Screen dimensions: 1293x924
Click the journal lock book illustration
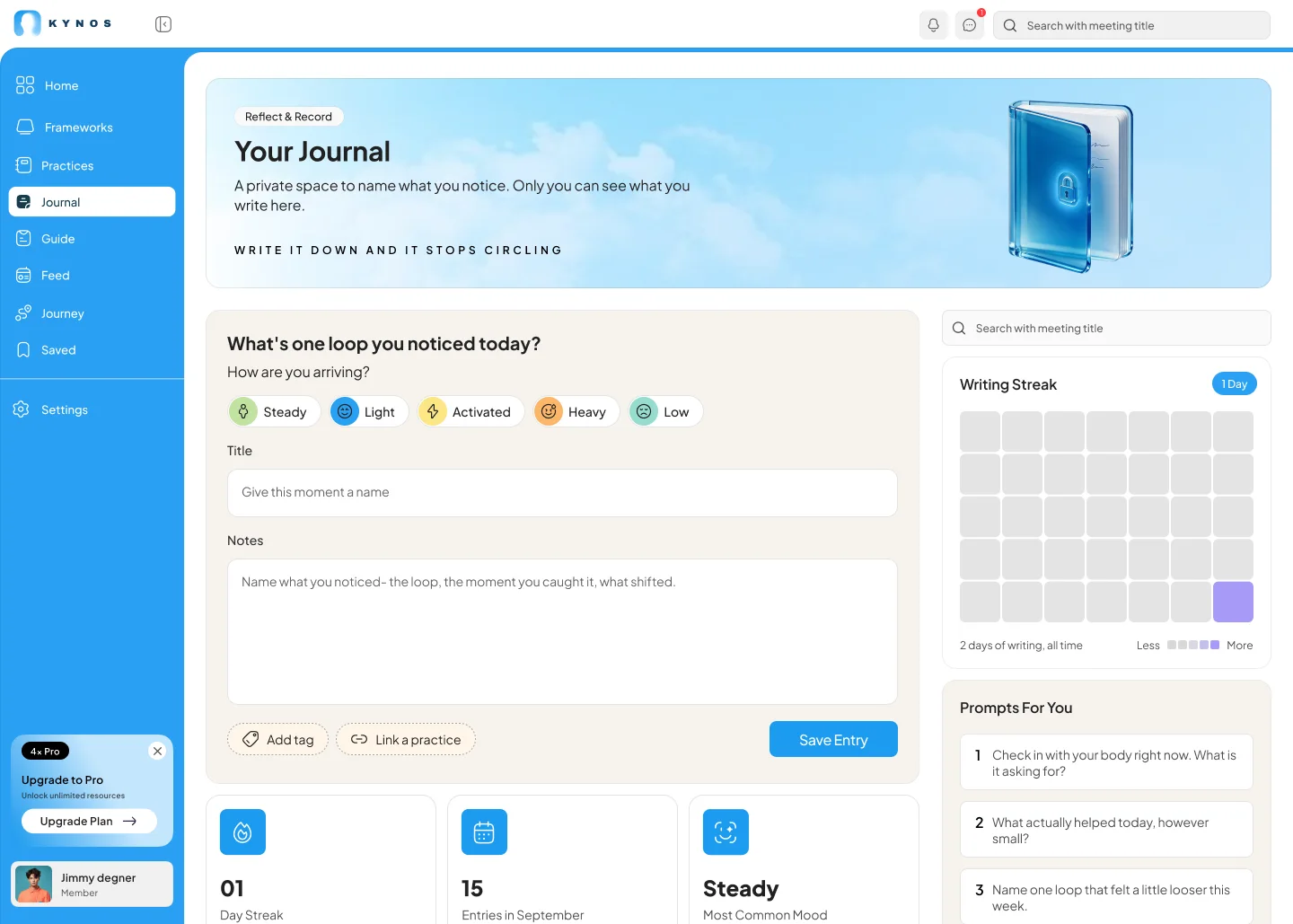[1070, 186]
